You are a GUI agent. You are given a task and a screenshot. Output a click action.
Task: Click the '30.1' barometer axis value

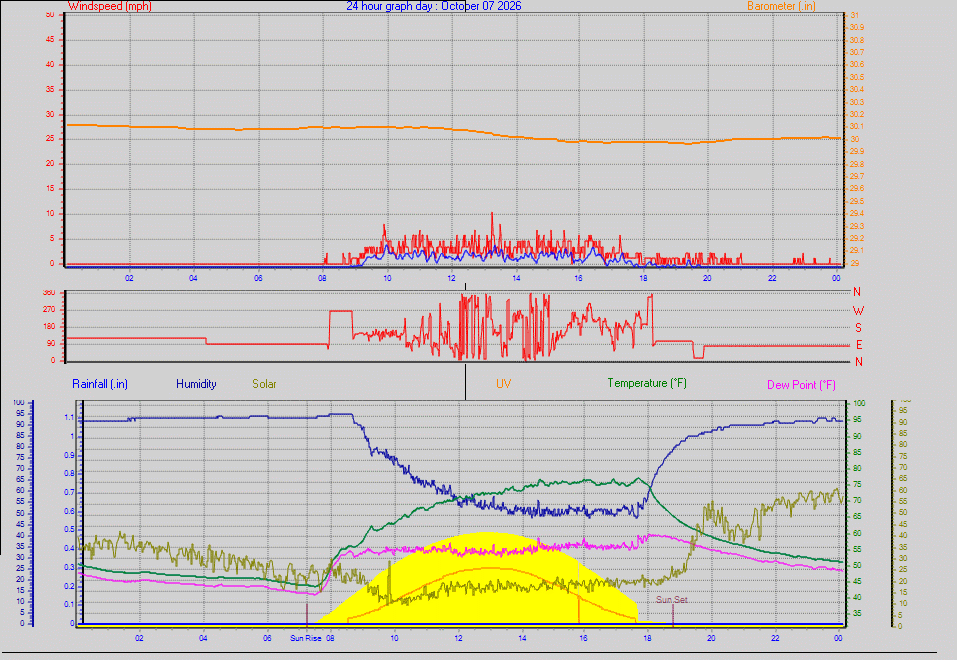pyautogui.click(x=856, y=126)
